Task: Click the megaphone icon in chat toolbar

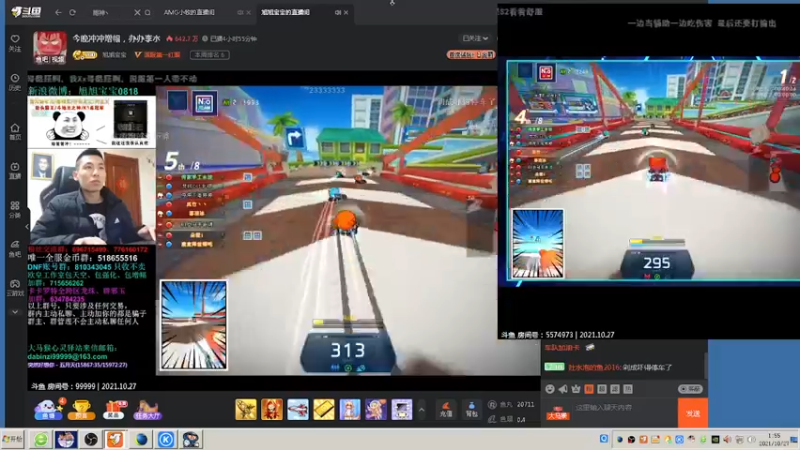Action: (x=563, y=389)
